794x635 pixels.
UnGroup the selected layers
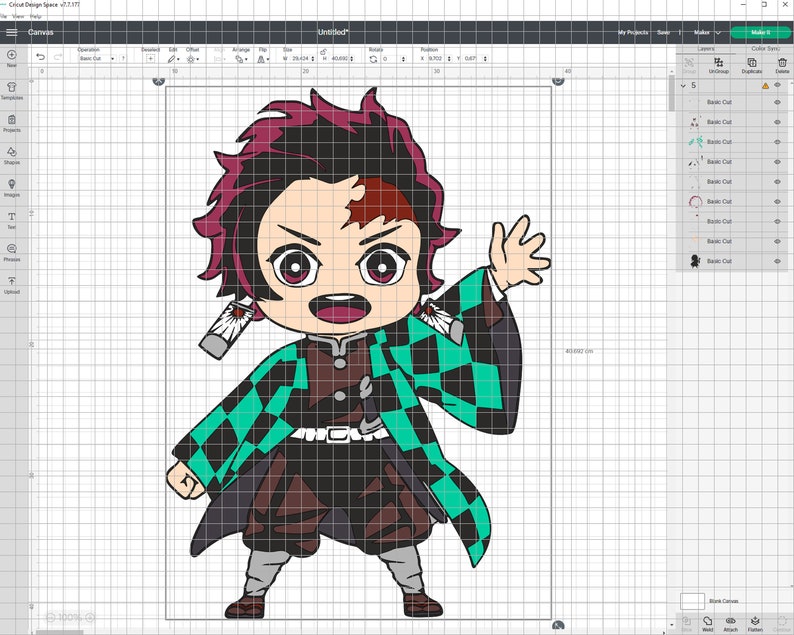click(719, 65)
